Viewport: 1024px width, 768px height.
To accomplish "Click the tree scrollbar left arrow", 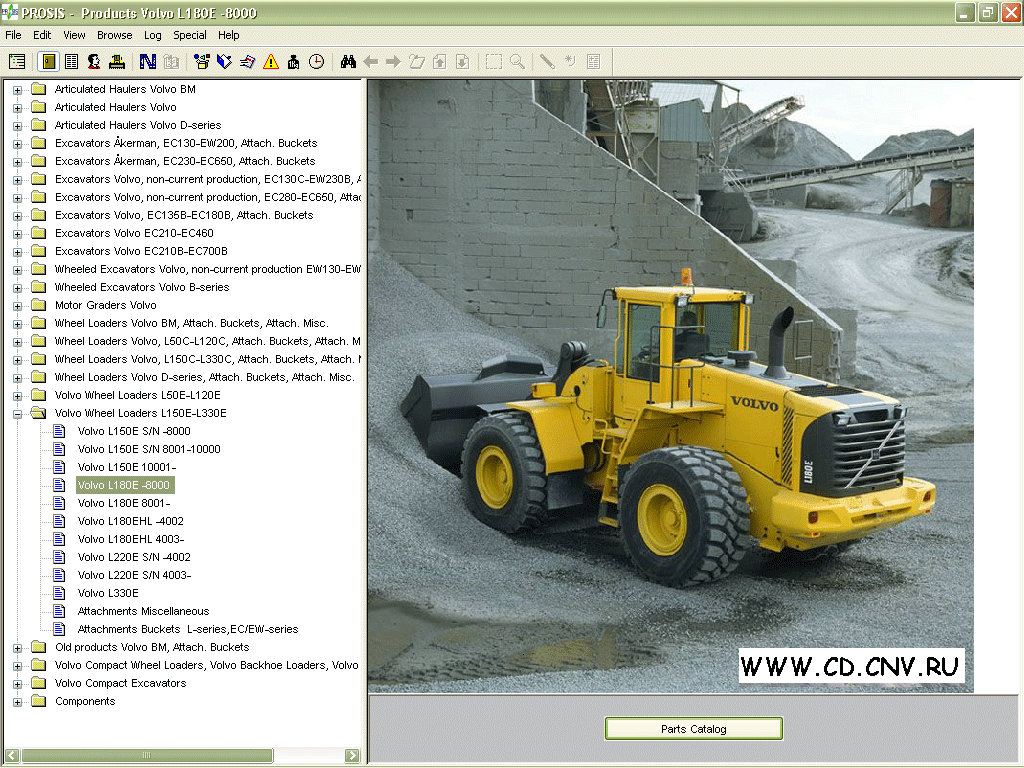I will point(12,756).
